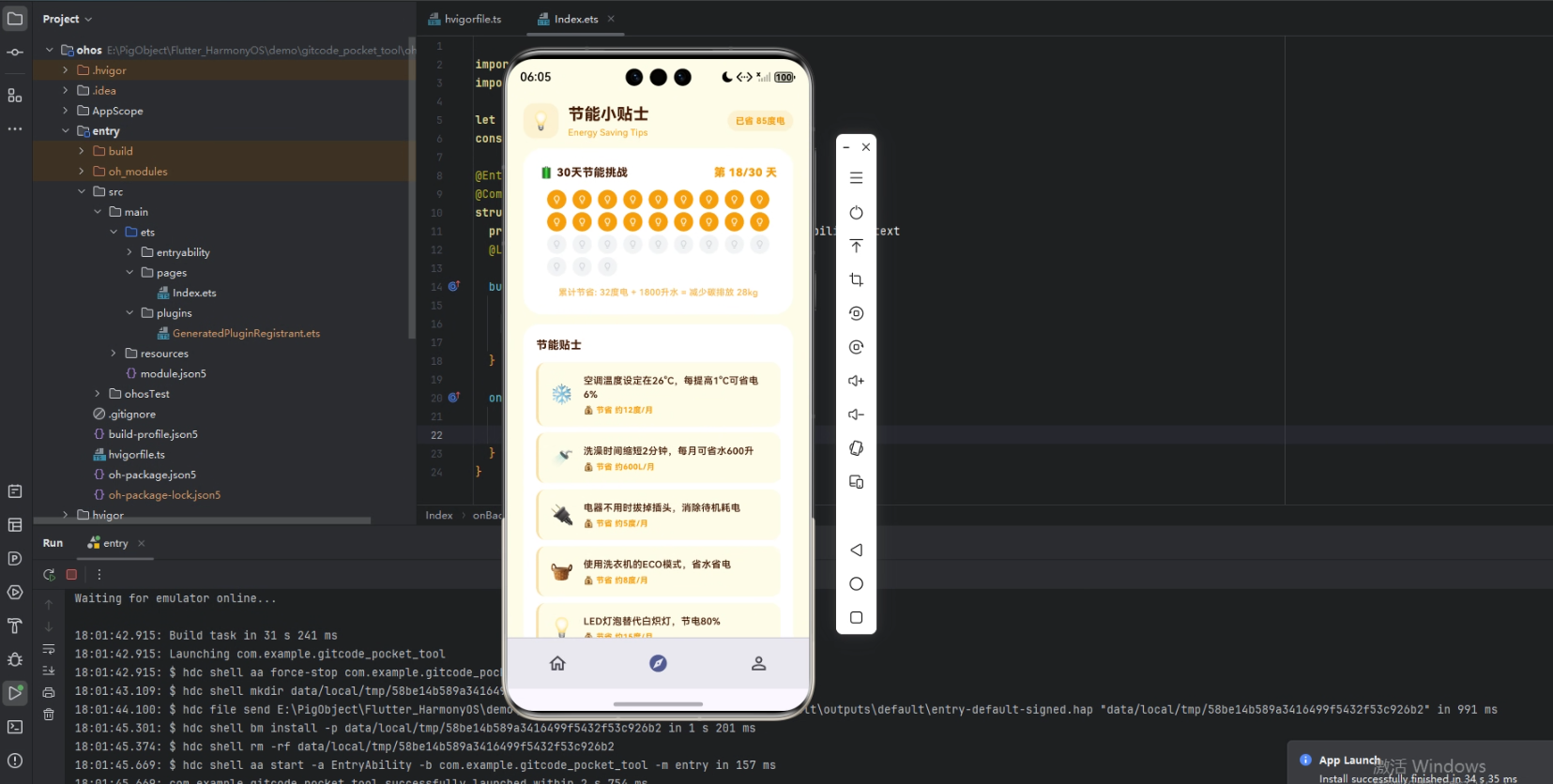The height and width of the screenshot is (784, 1553).
Task: Tap the emulator recent apps square button
Action: coord(856,618)
